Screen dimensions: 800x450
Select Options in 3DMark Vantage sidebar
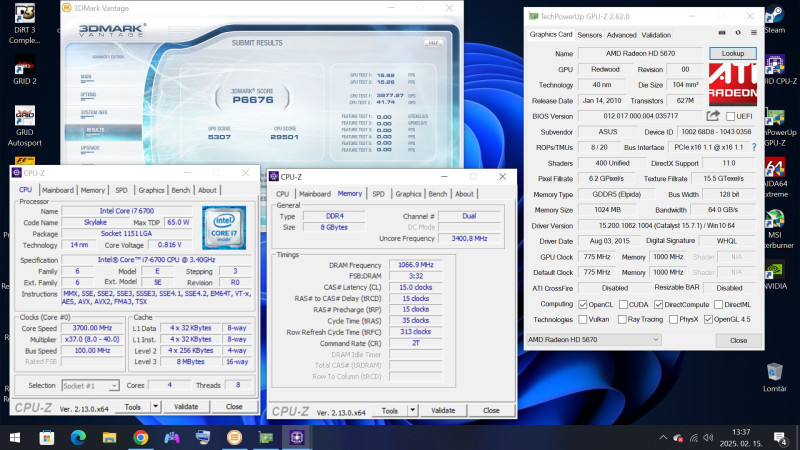[88, 95]
